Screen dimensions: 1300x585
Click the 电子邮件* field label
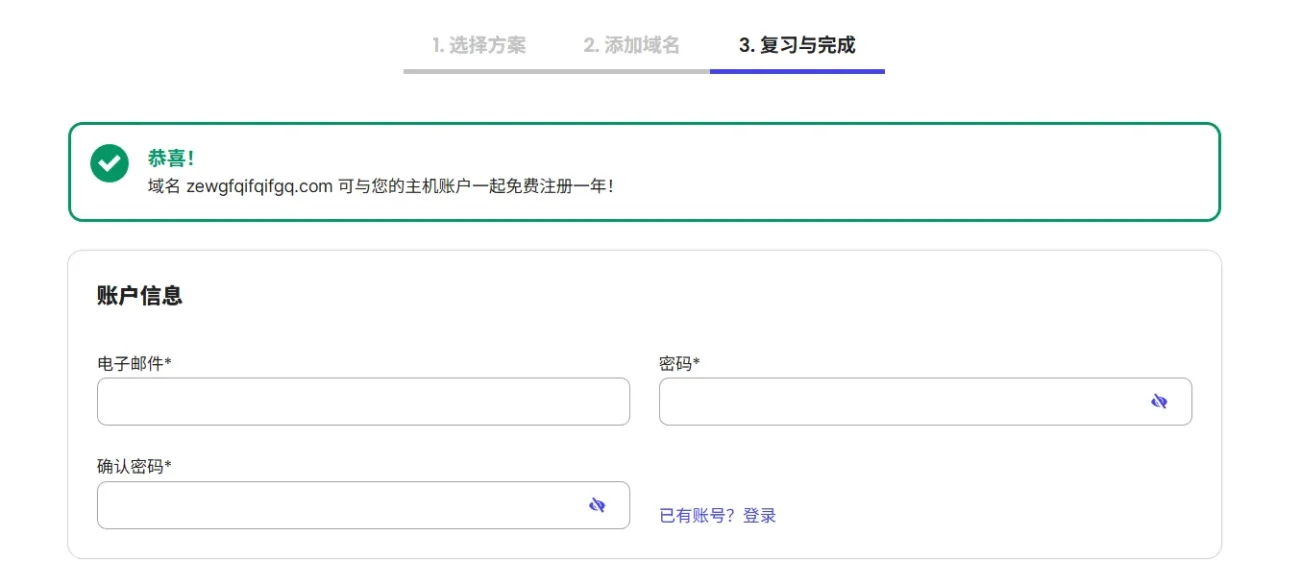[134, 364]
